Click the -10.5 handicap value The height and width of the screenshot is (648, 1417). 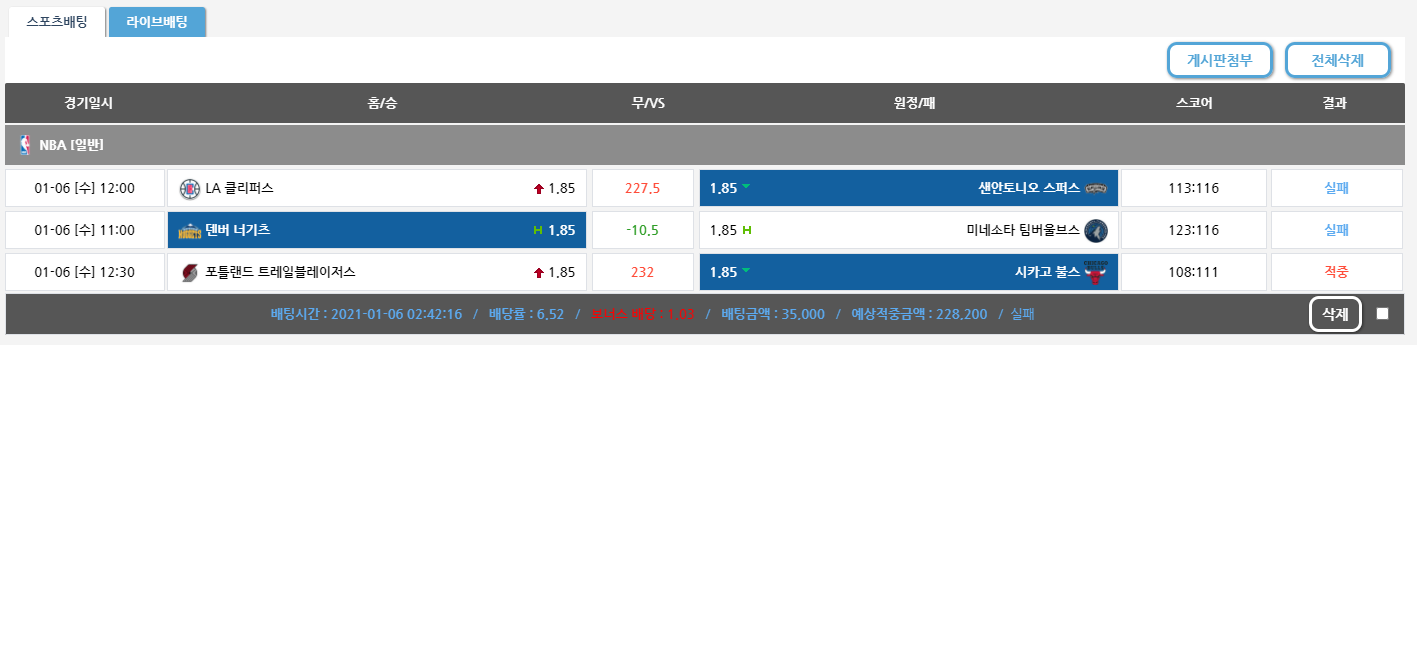pos(642,230)
